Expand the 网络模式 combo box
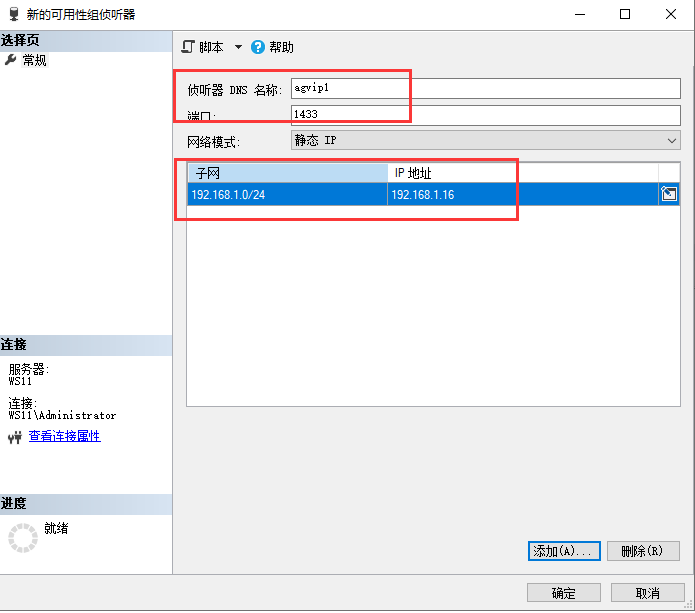The image size is (695, 613). click(x=485, y=141)
